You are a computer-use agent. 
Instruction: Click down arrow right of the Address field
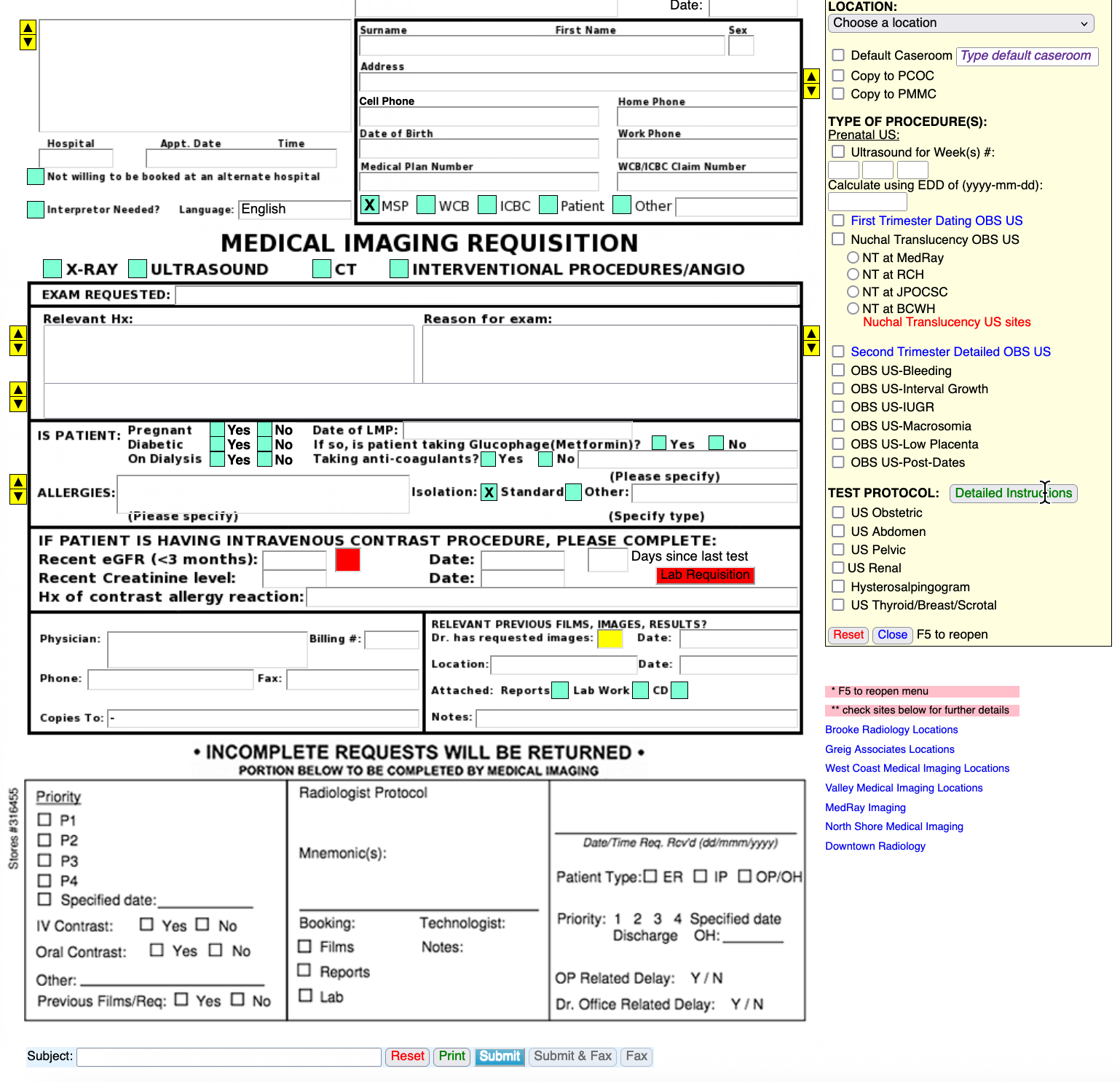[x=811, y=91]
